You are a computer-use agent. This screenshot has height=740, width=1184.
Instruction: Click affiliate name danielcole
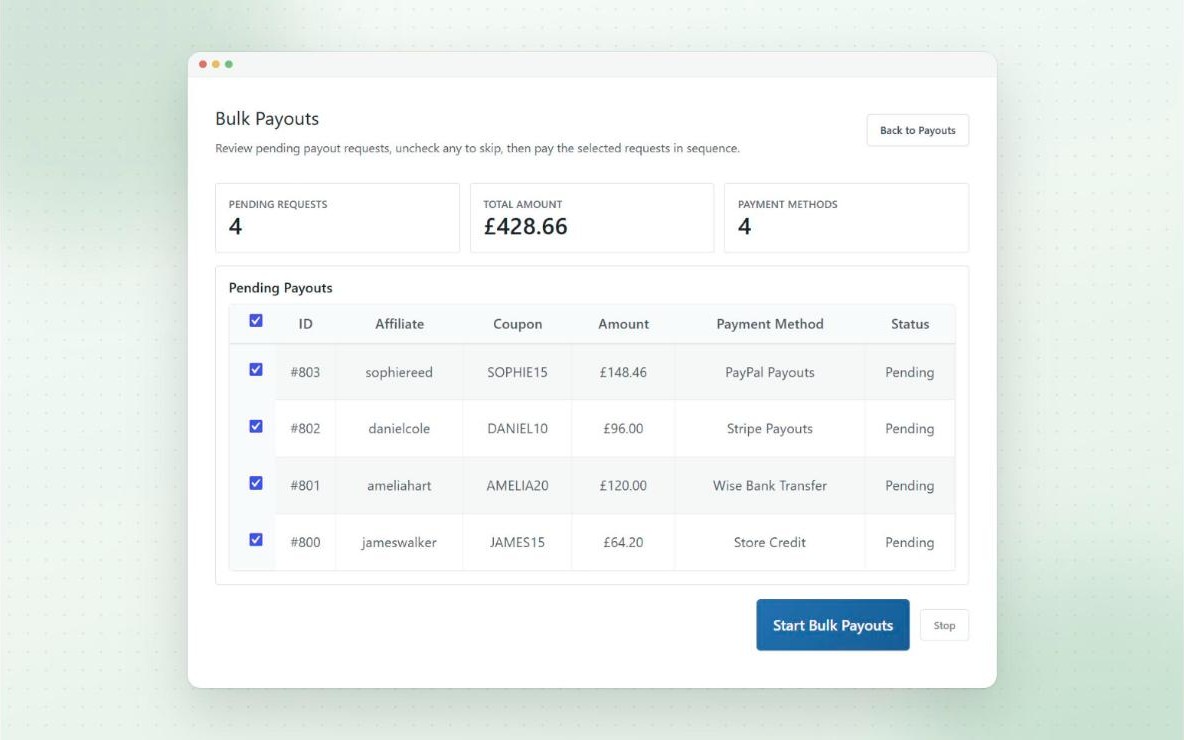[x=399, y=428]
